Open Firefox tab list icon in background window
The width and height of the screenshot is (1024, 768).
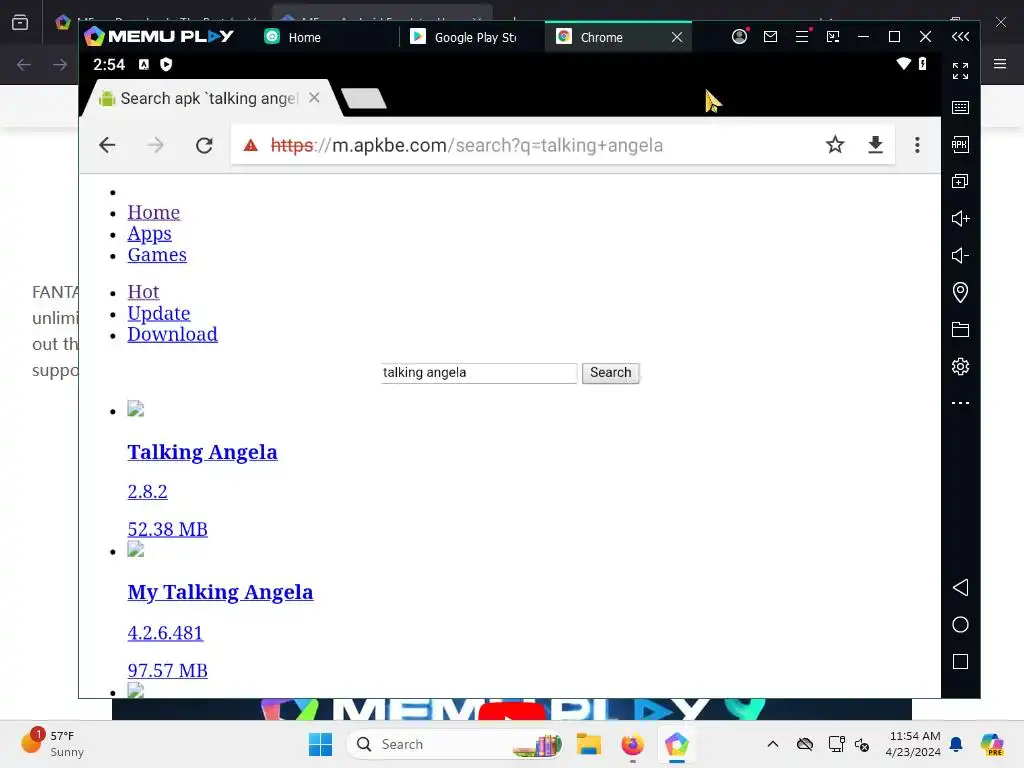click(20, 23)
